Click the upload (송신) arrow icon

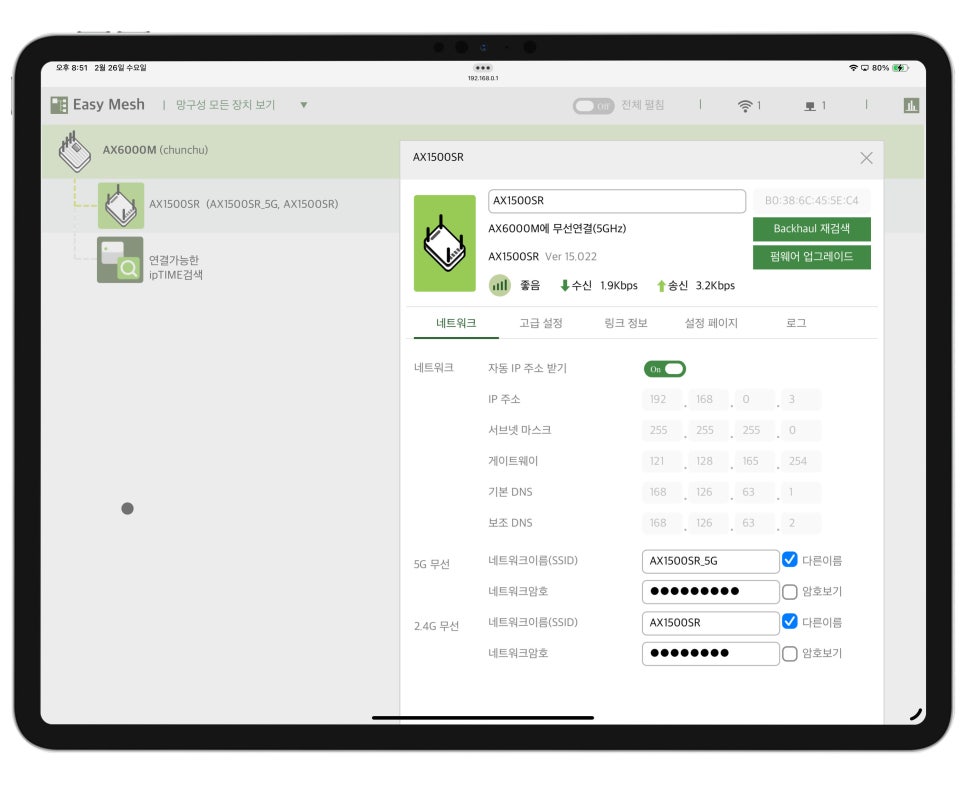(661, 286)
